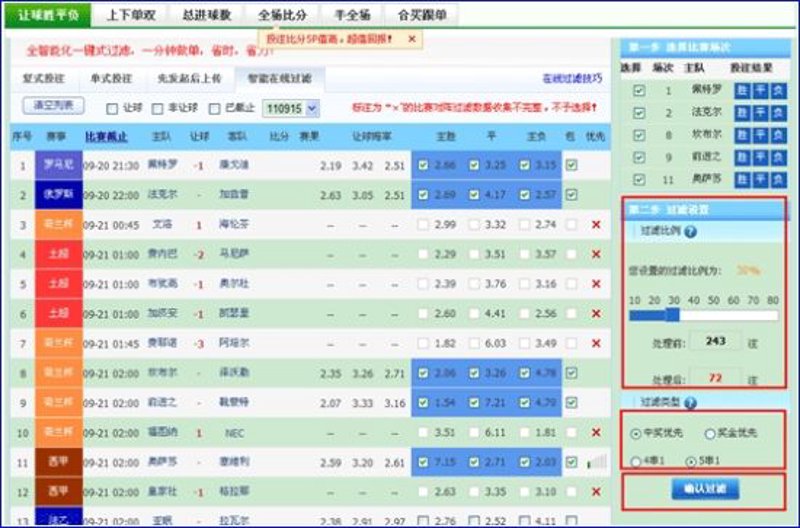This screenshot has height=528, width=800.
Task: Open the 先发起后上传 sub-tab
Action: pos(189,79)
